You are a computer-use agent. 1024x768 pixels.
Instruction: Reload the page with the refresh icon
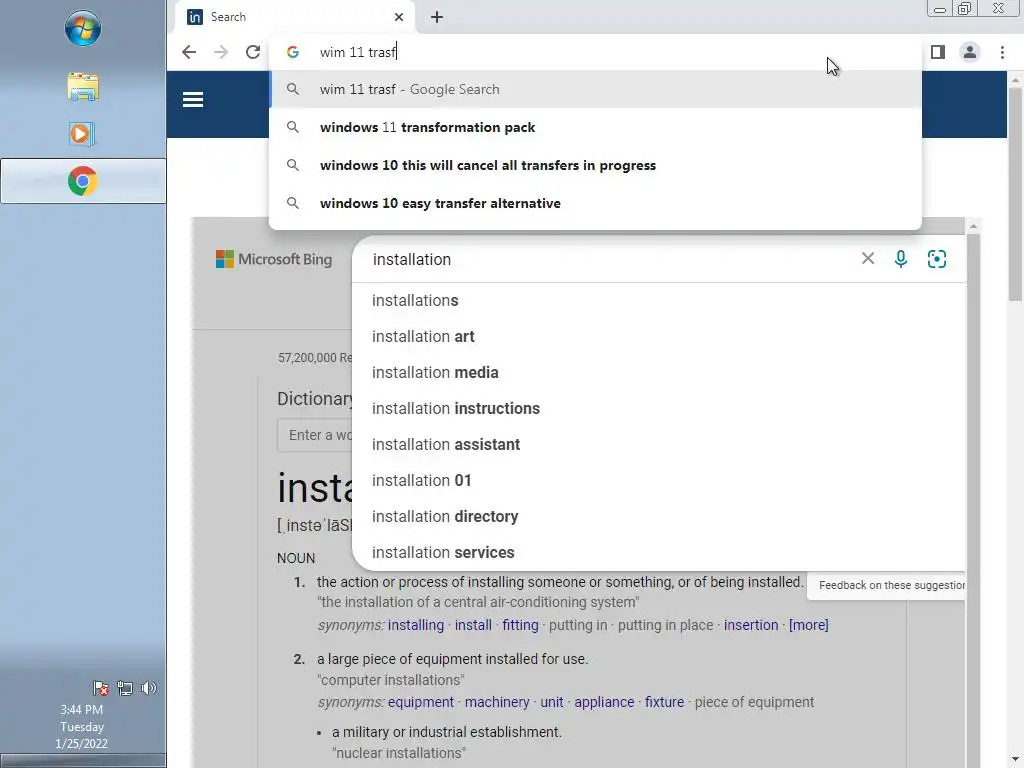[253, 52]
